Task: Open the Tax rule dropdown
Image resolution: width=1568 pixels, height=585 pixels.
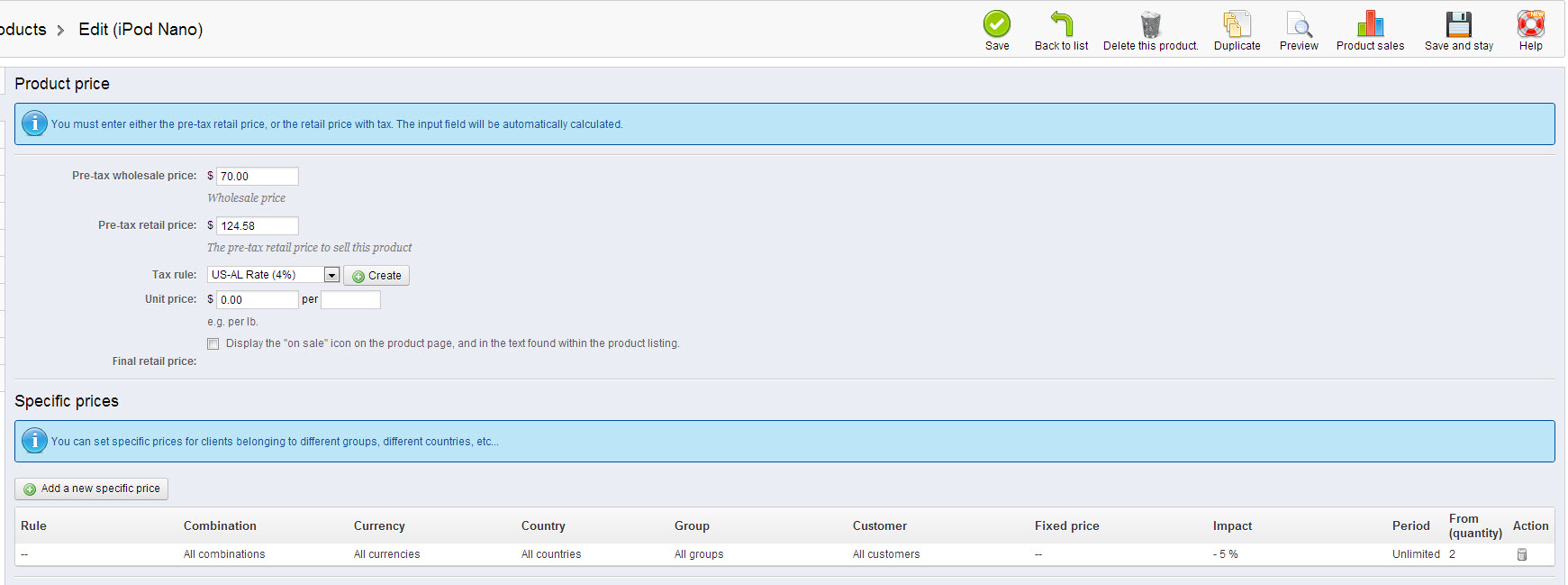Action: (x=273, y=275)
